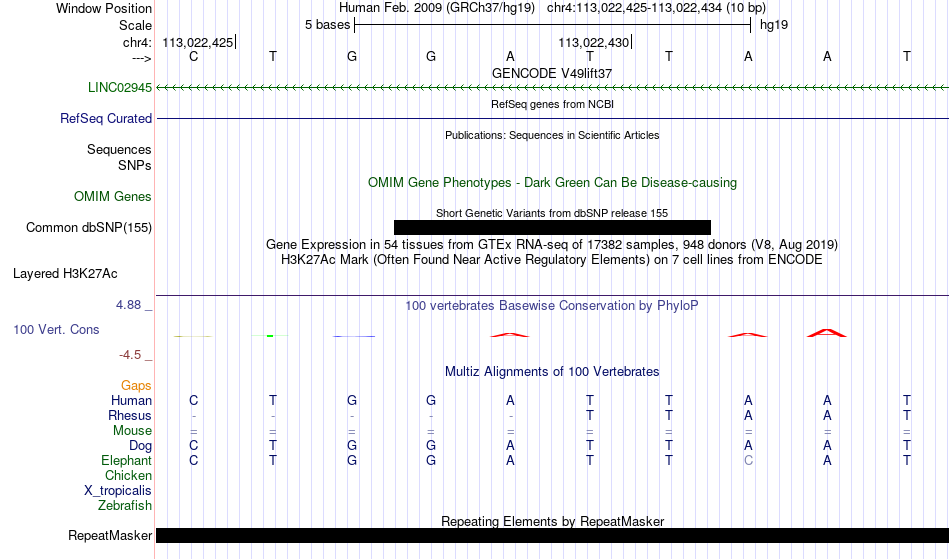This screenshot has height=559, width=950.
Task: Click the RefSeq genes from NCBI title
Action: tap(552, 104)
